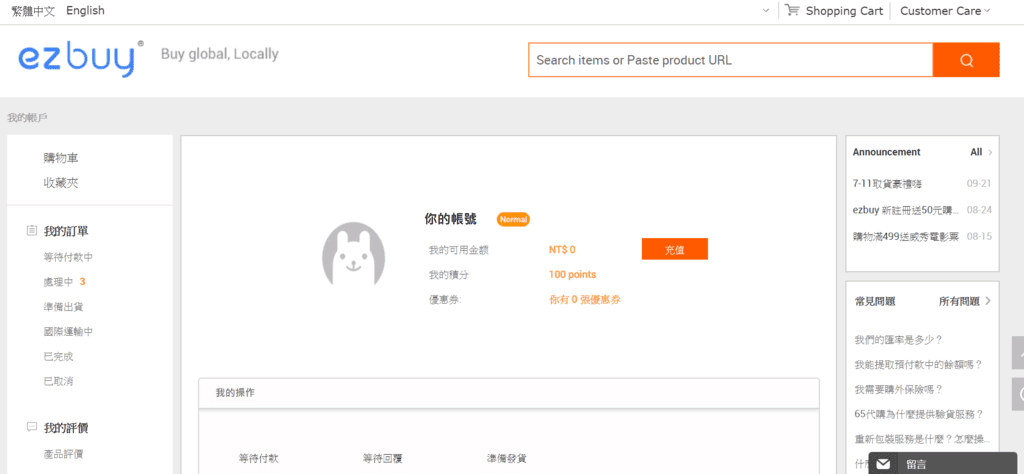
Task: Click the chevron next to Announcement All
Action: click(x=990, y=152)
